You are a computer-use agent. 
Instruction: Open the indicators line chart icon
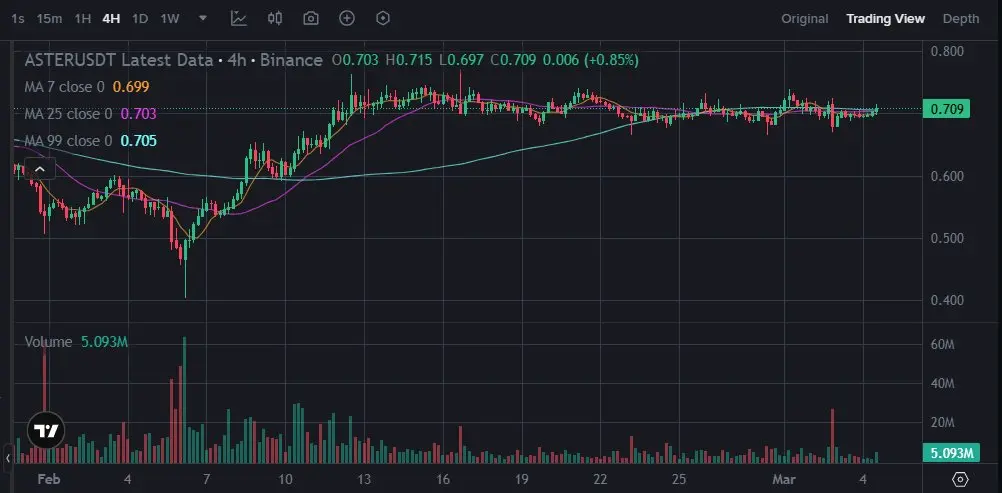[x=238, y=19]
